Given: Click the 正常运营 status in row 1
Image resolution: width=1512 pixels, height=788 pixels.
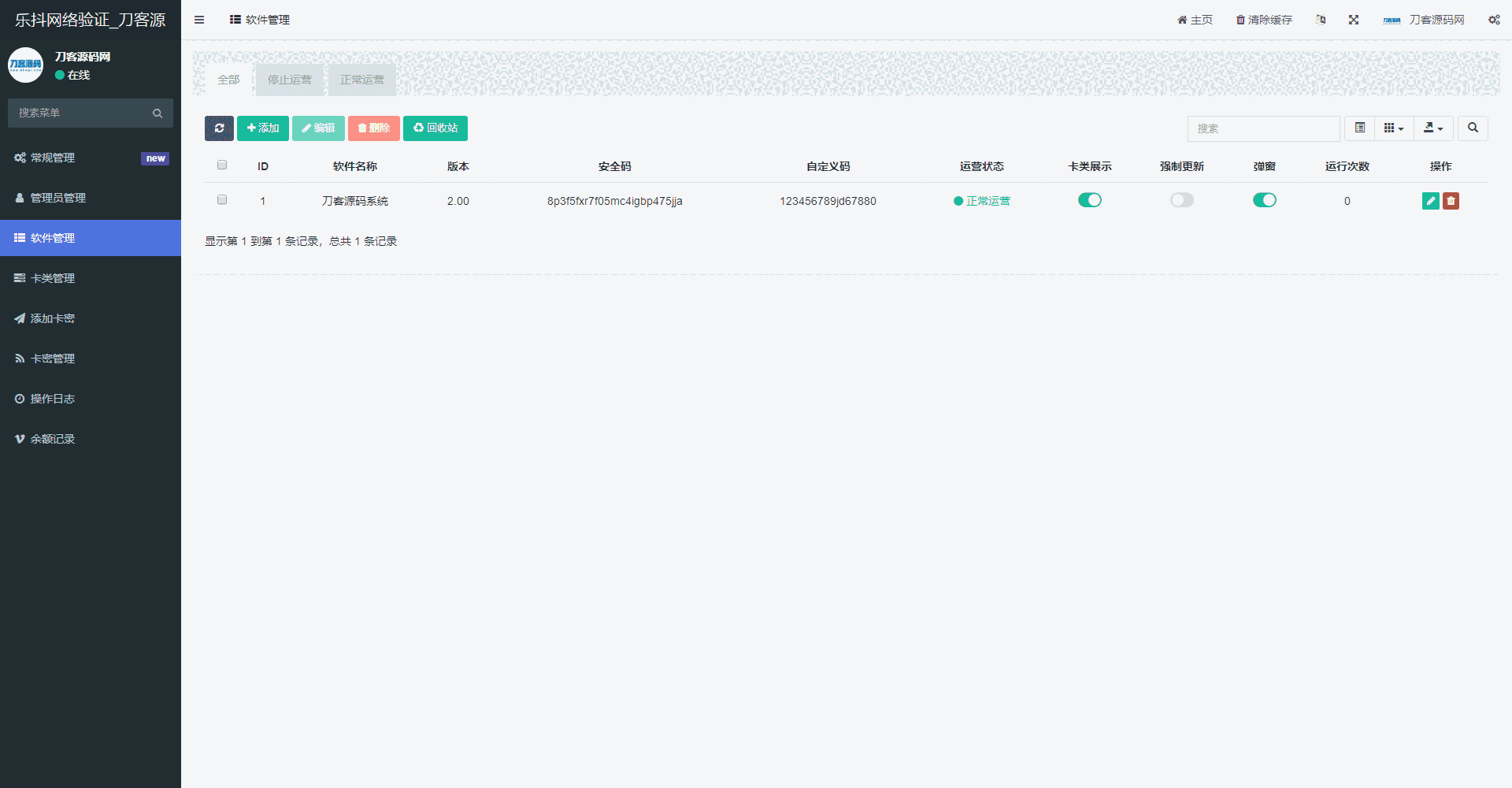Looking at the screenshot, I should 982,201.
